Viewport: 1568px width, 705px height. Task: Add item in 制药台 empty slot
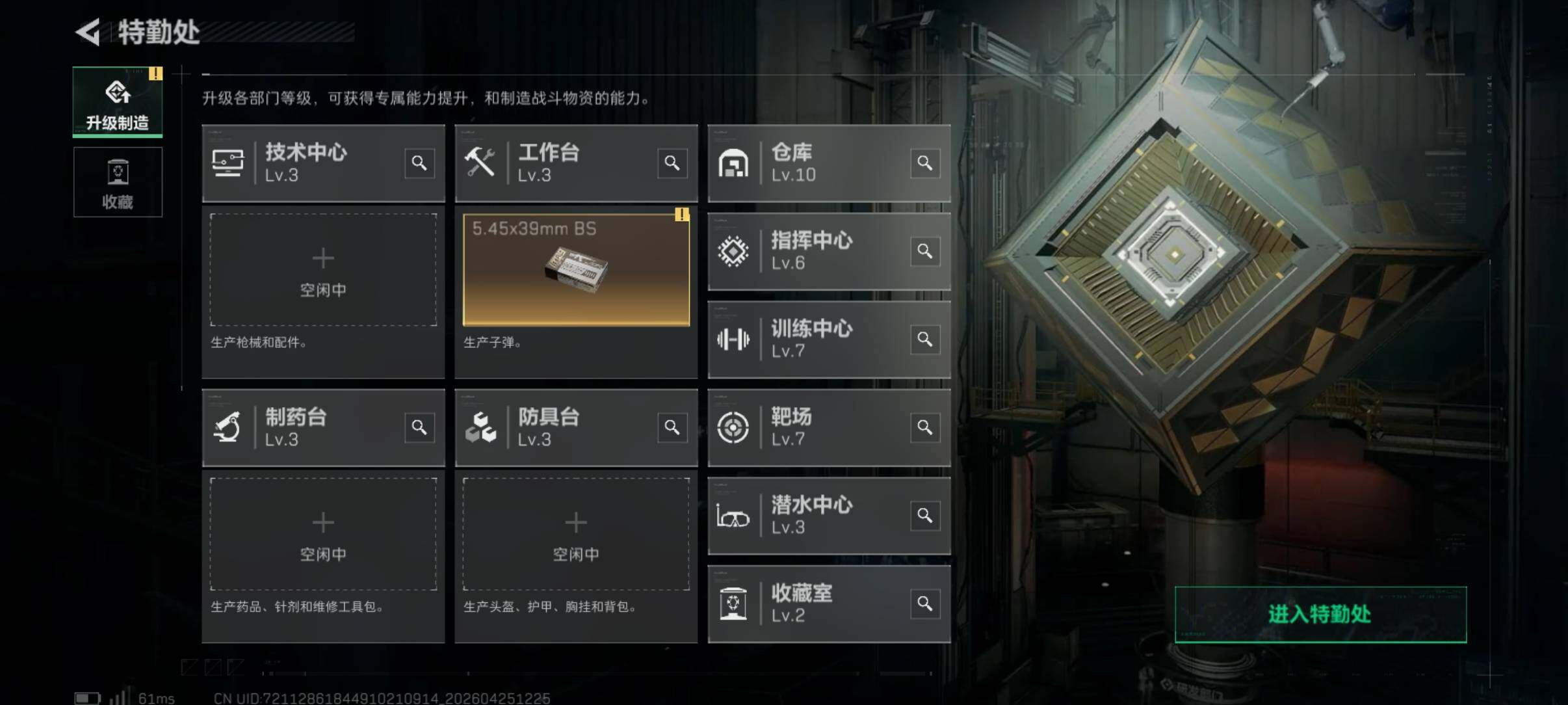coord(323,534)
